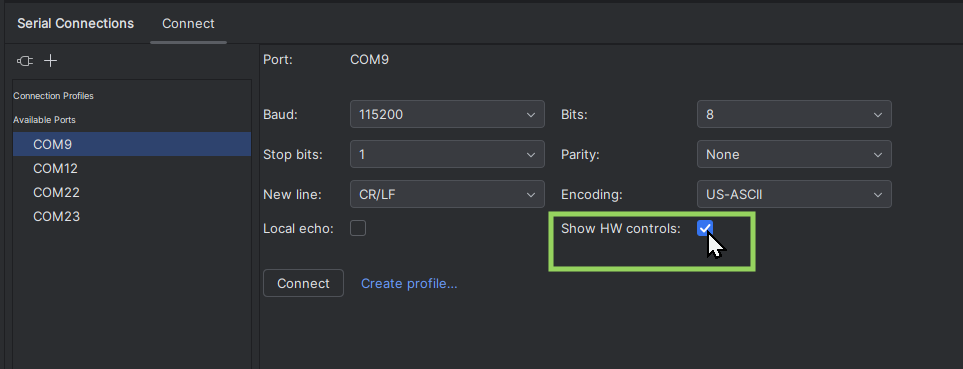
Task: Expand the Bits dropdown showing 8
Action: 794,114
